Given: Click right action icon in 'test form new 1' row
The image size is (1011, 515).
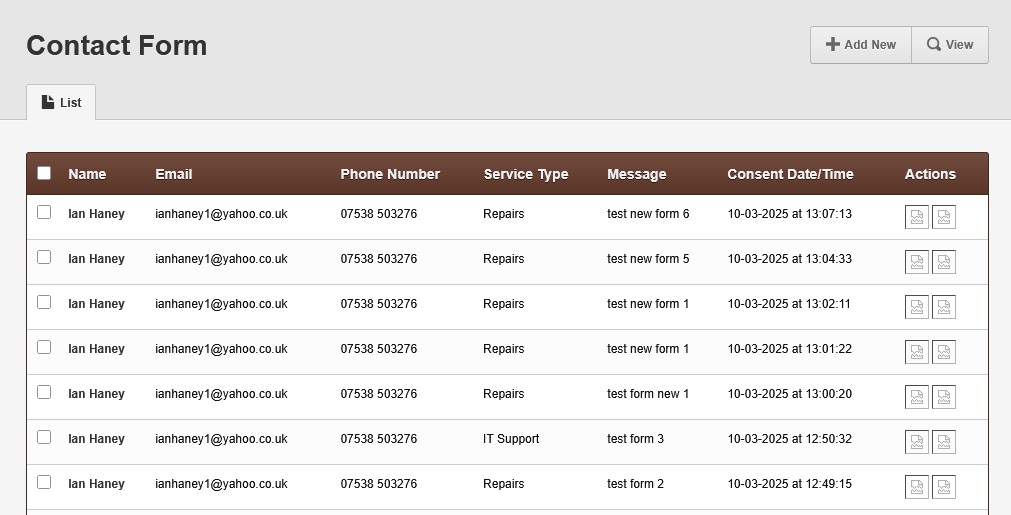Looking at the screenshot, I should pos(944,398).
